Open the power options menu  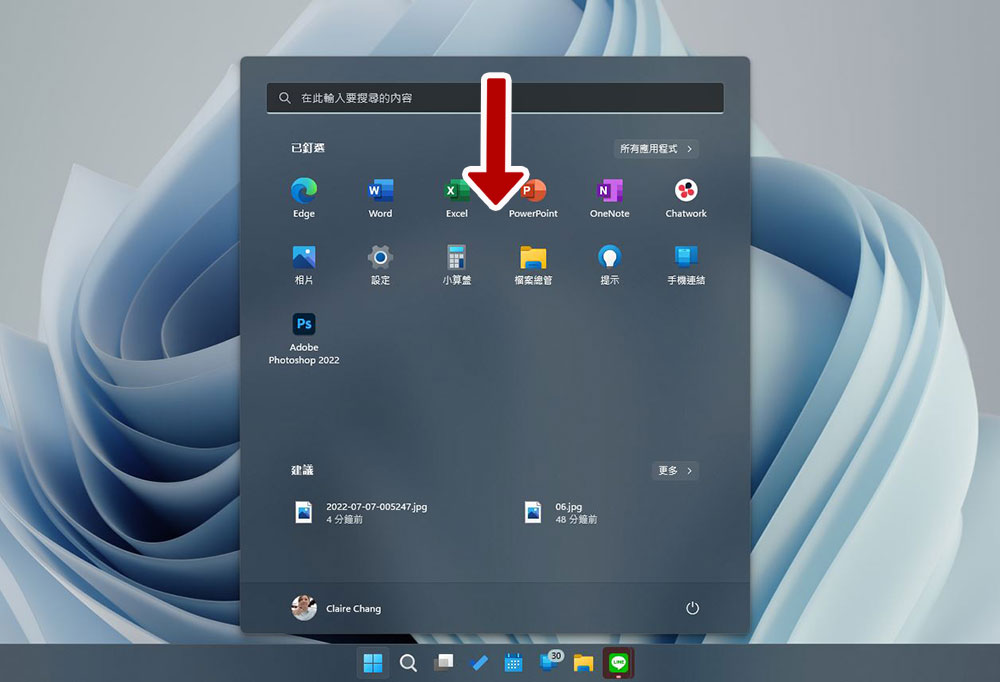point(692,608)
